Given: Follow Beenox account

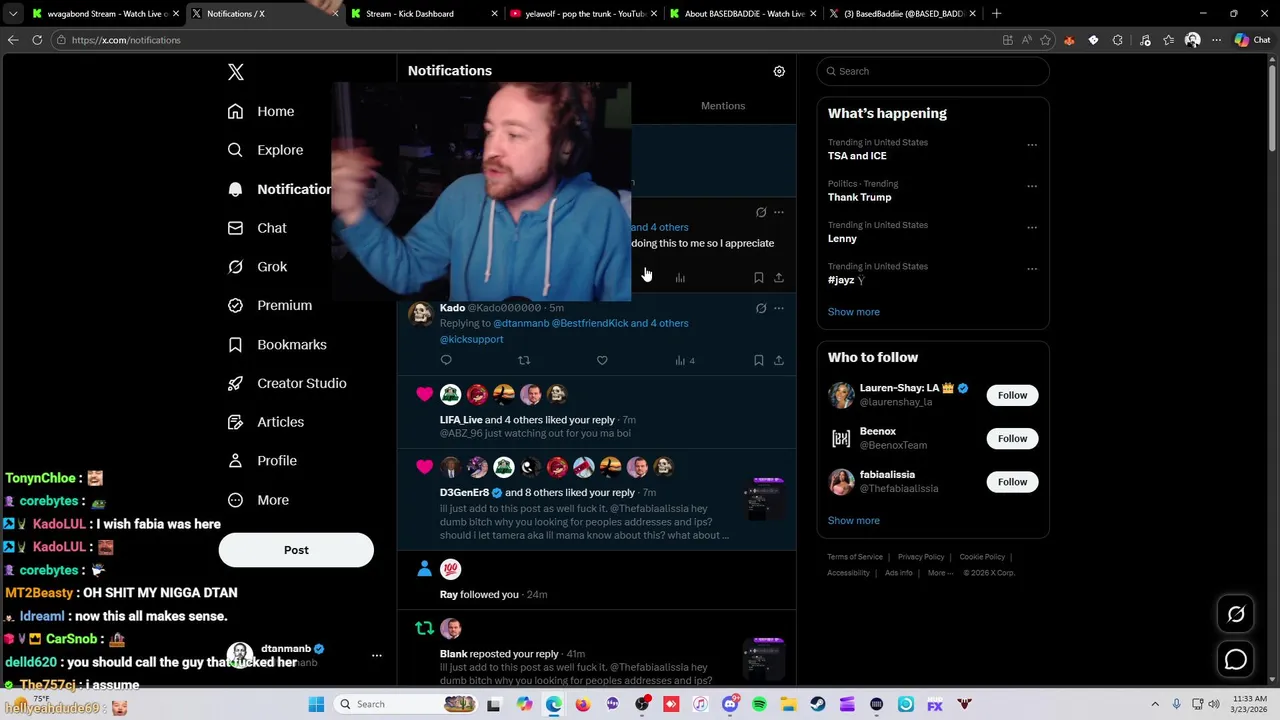Looking at the screenshot, I should [1012, 438].
